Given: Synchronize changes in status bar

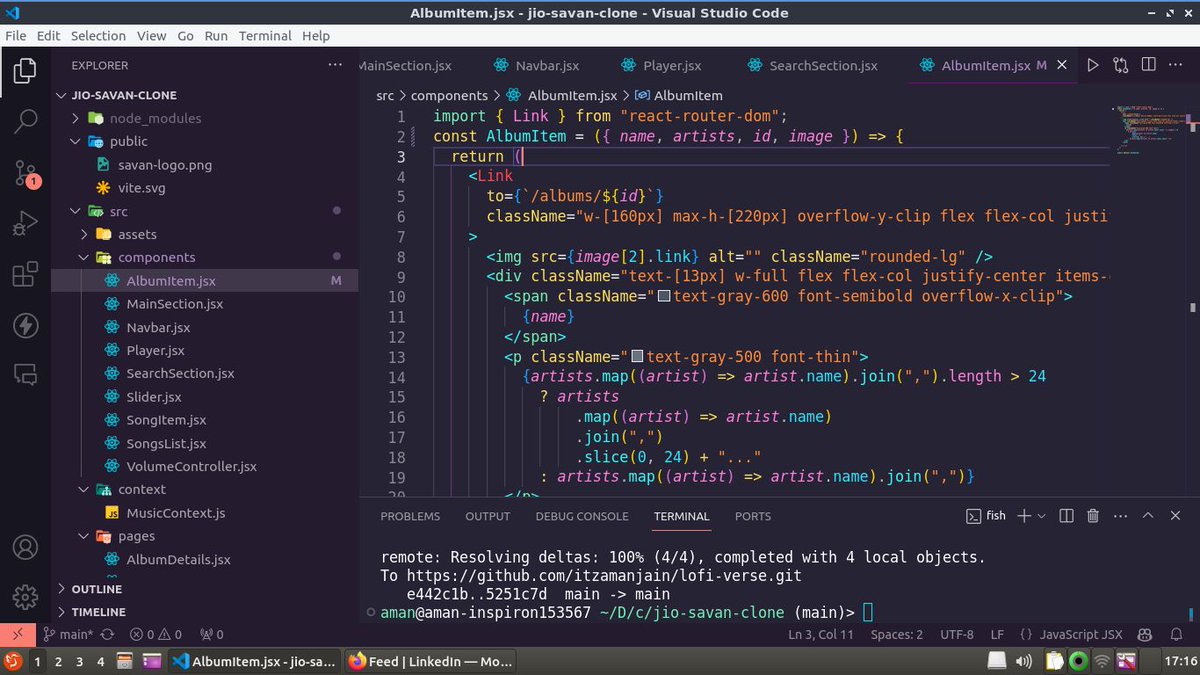Looking at the screenshot, I should pyautogui.click(x=107, y=634).
